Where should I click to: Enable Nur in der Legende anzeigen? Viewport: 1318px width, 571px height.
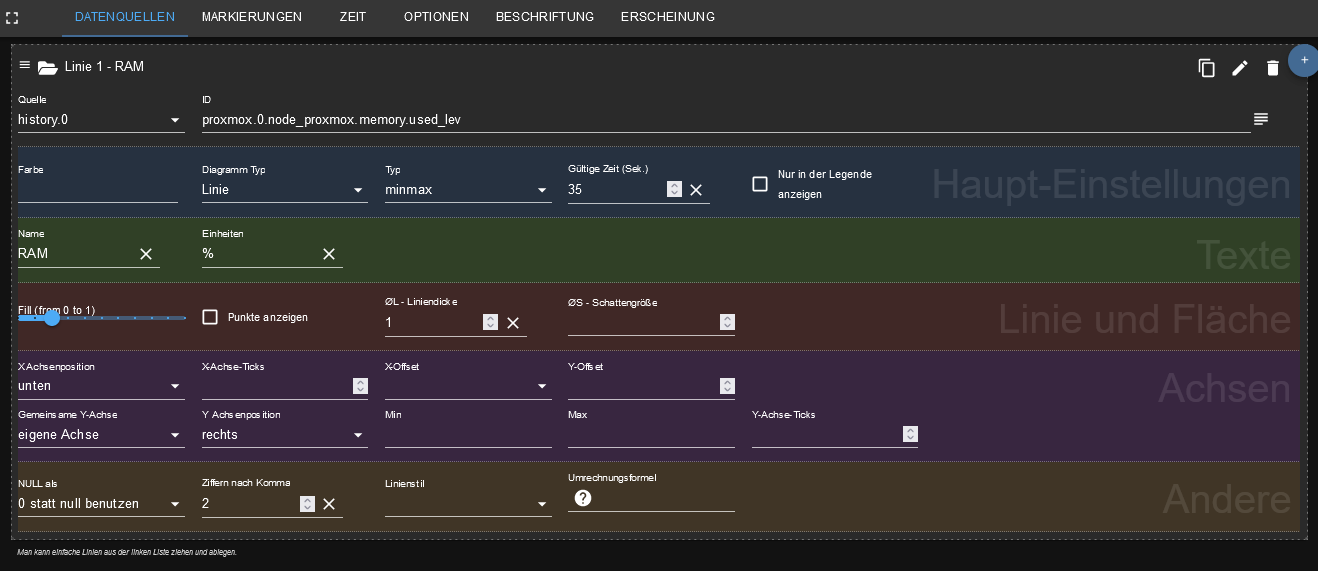(760, 184)
